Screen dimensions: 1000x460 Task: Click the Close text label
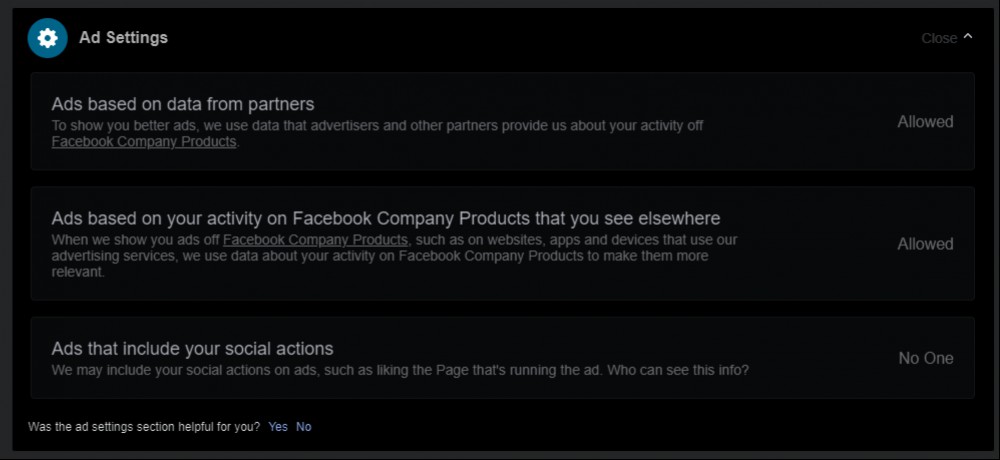point(939,38)
